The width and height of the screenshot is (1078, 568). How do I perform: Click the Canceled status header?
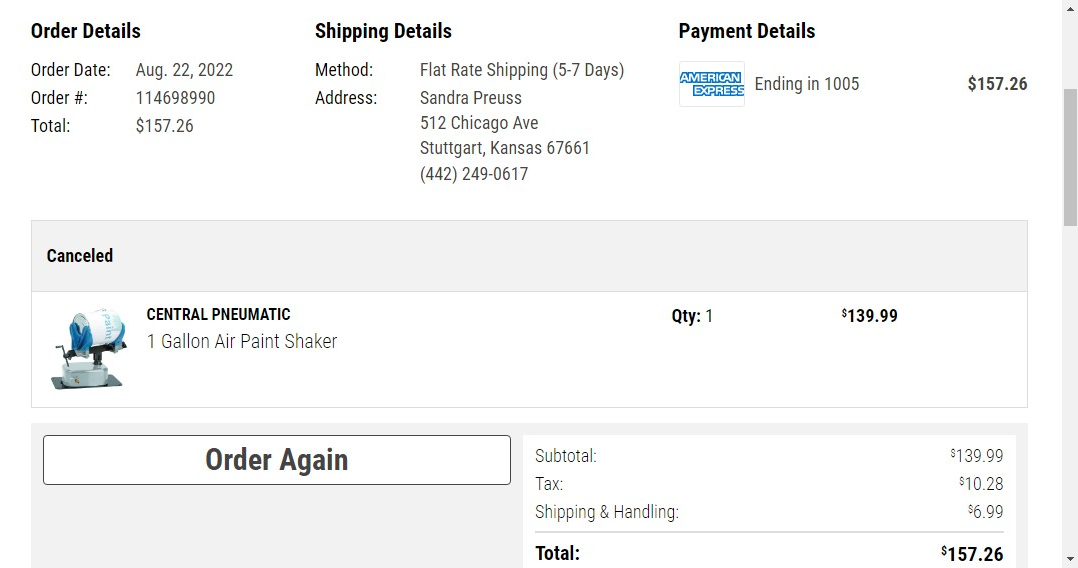(x=80, y=256)
